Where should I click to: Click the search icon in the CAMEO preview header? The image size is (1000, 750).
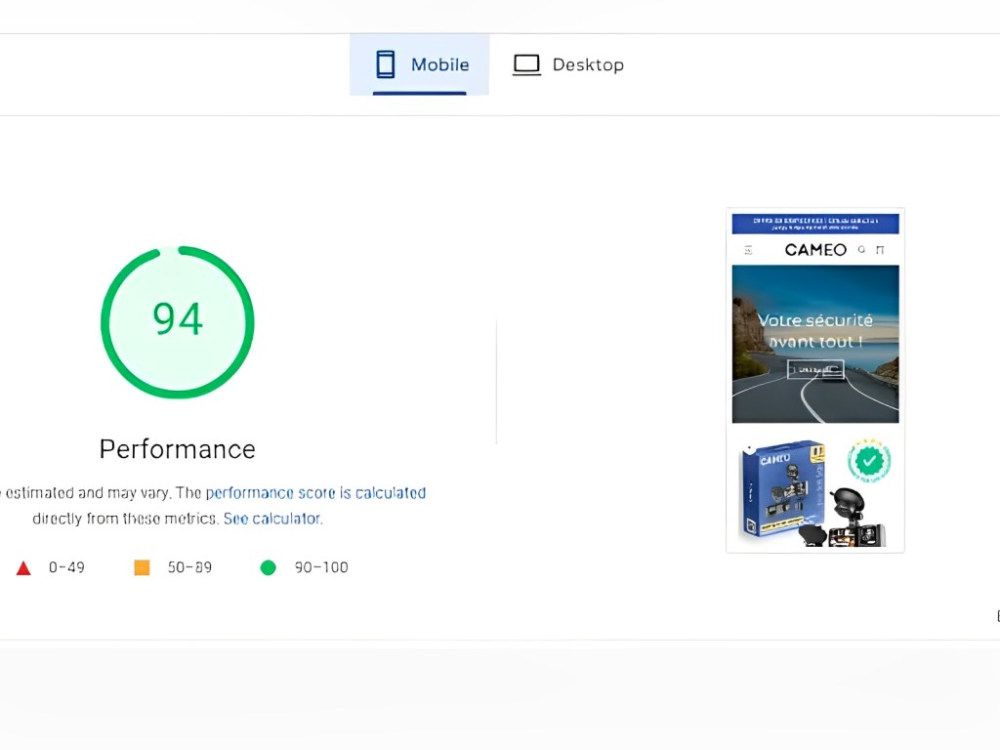coord(862,249)
